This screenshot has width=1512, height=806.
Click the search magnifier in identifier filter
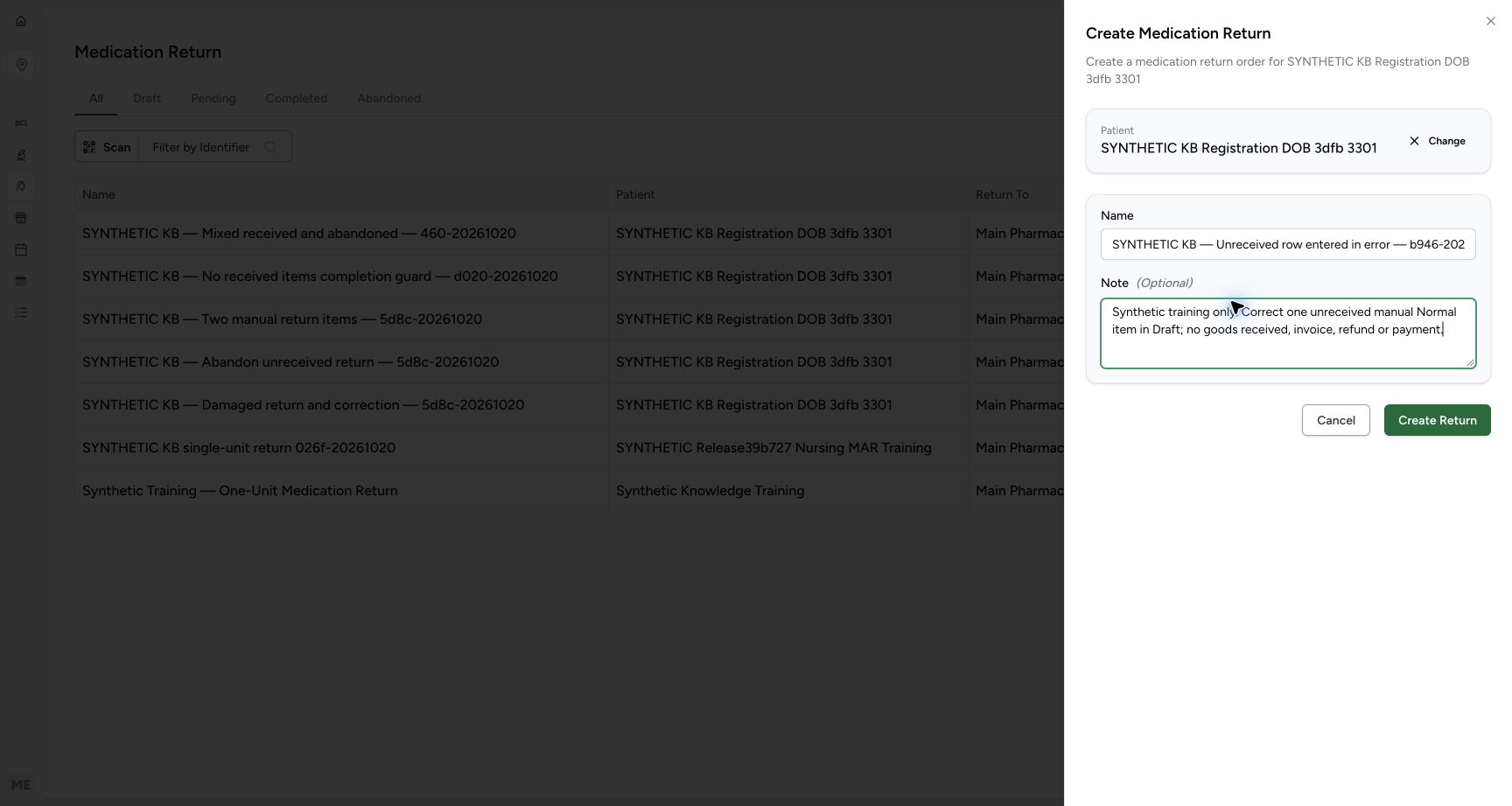click(270, 147)
